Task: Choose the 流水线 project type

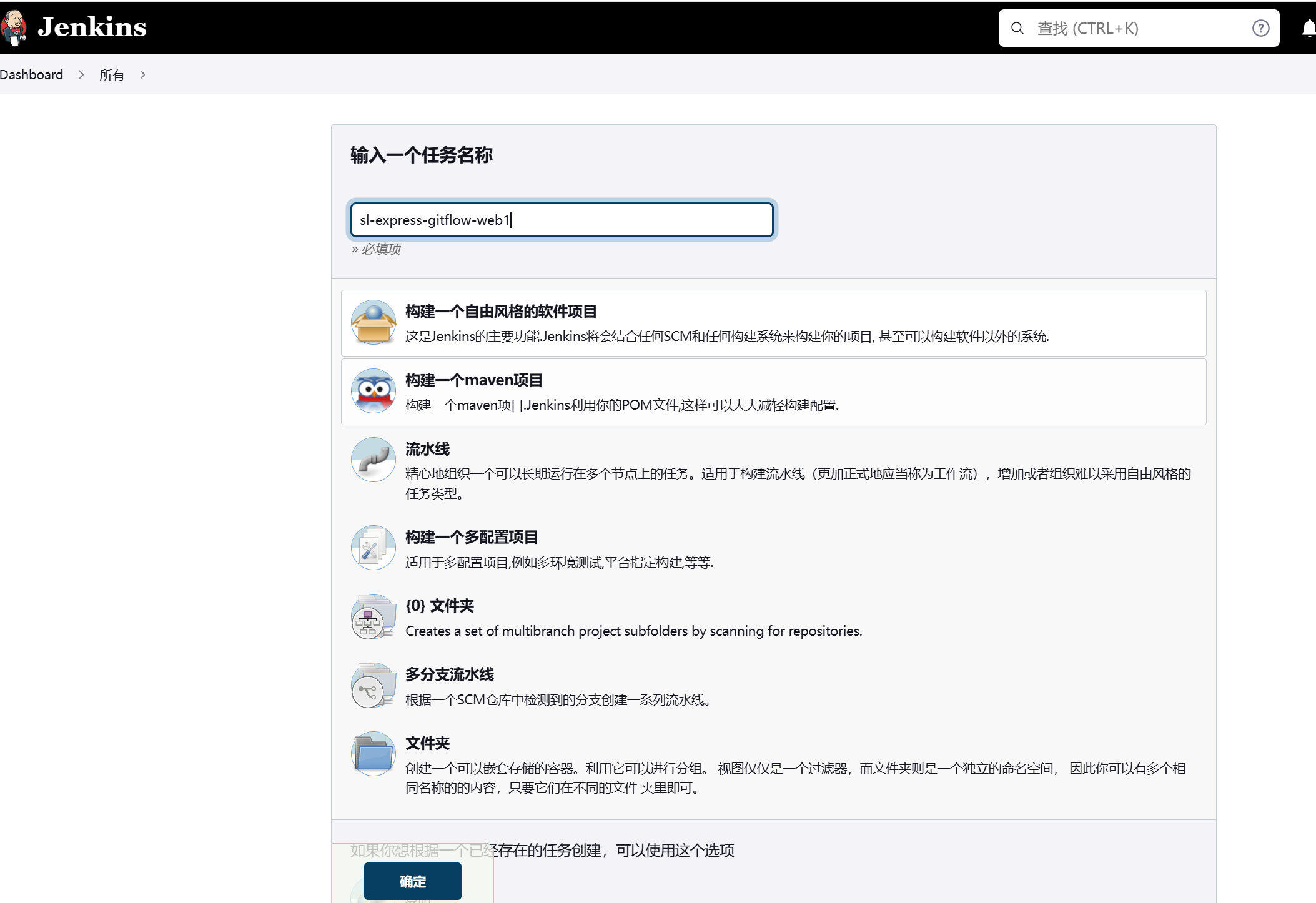Action: [773, 470]
